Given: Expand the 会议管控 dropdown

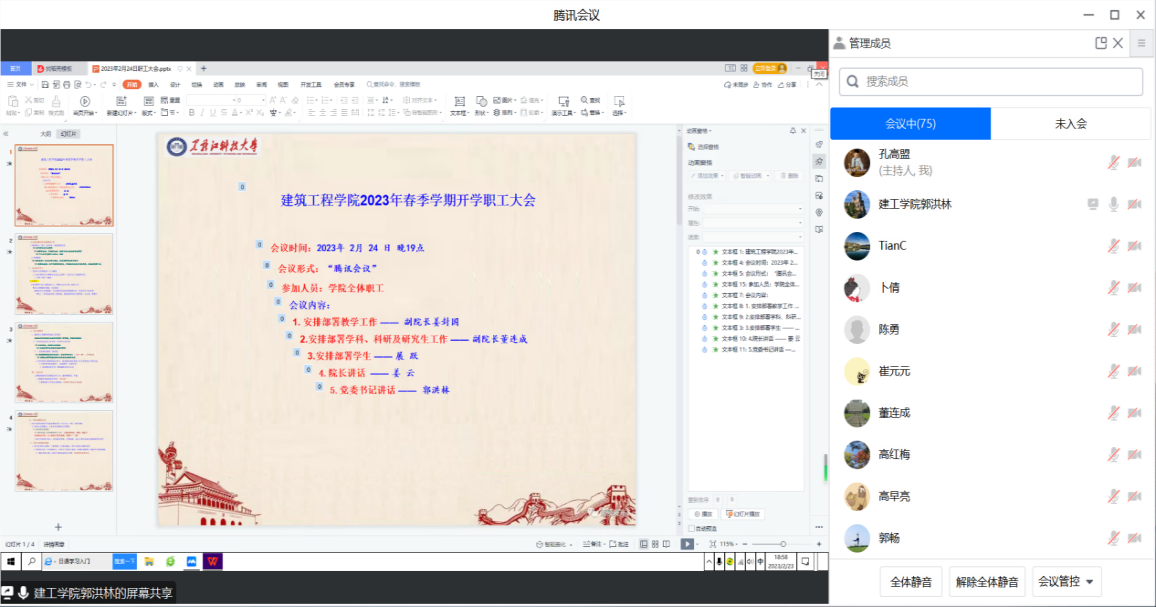Looking at the screenshot, I should click(x=1067, y=581).
